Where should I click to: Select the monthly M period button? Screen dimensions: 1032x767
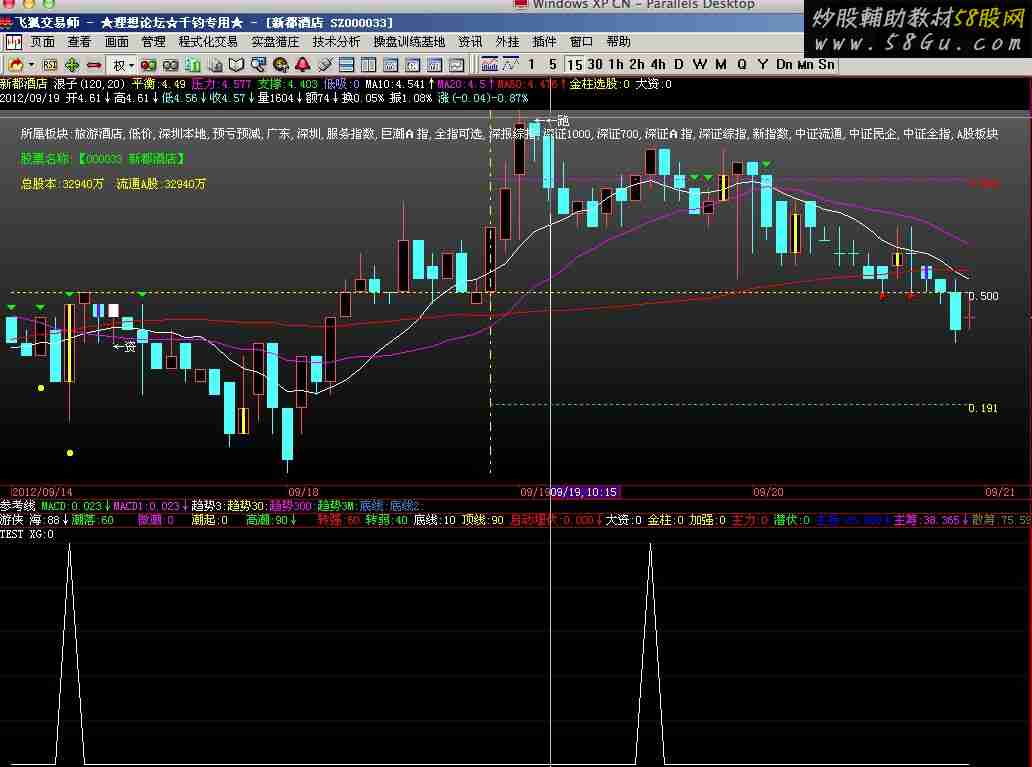click(x=721, y=65)
